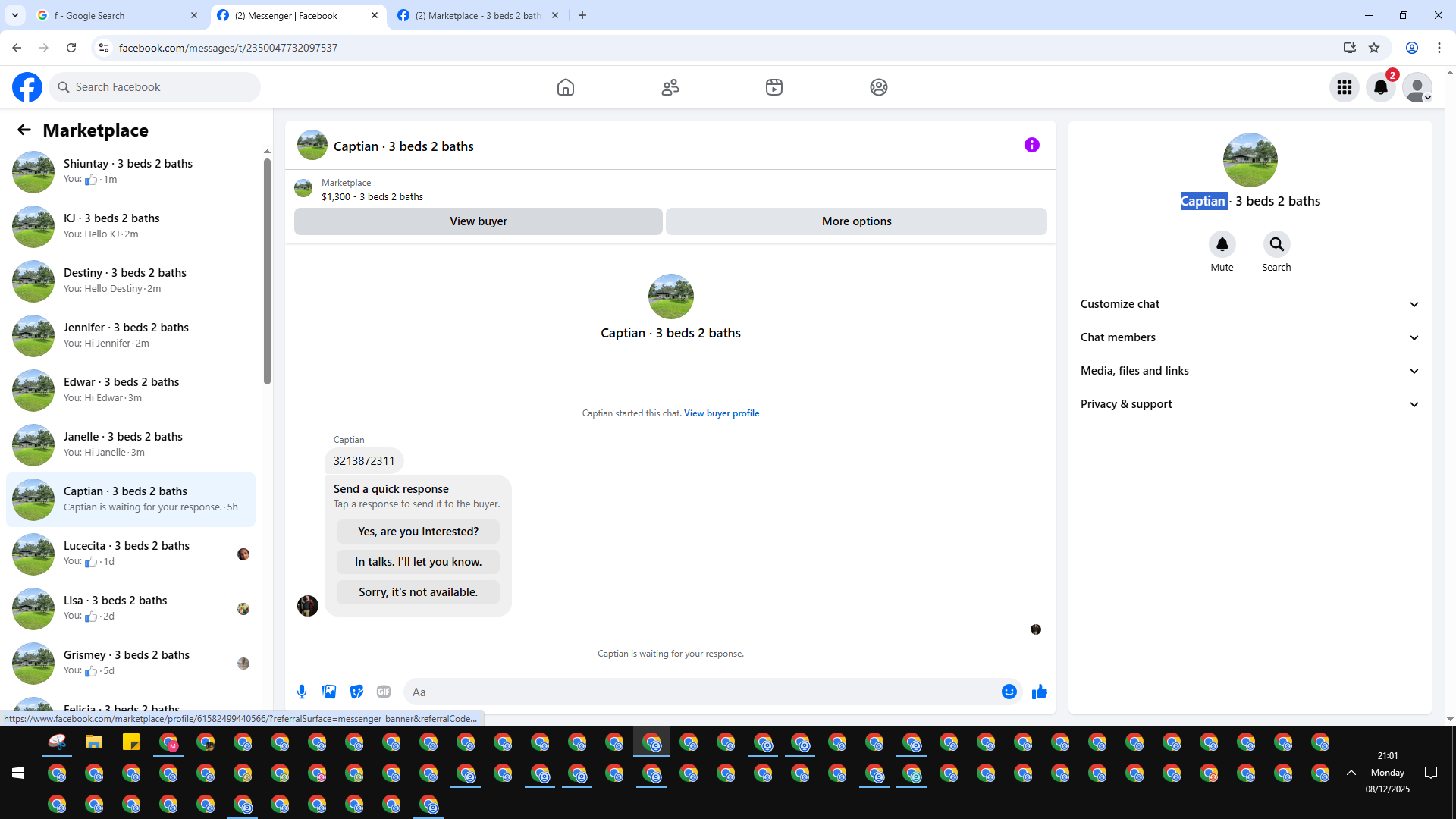Click the browser reload icon

pyautogui.click(x=71, y=48)
